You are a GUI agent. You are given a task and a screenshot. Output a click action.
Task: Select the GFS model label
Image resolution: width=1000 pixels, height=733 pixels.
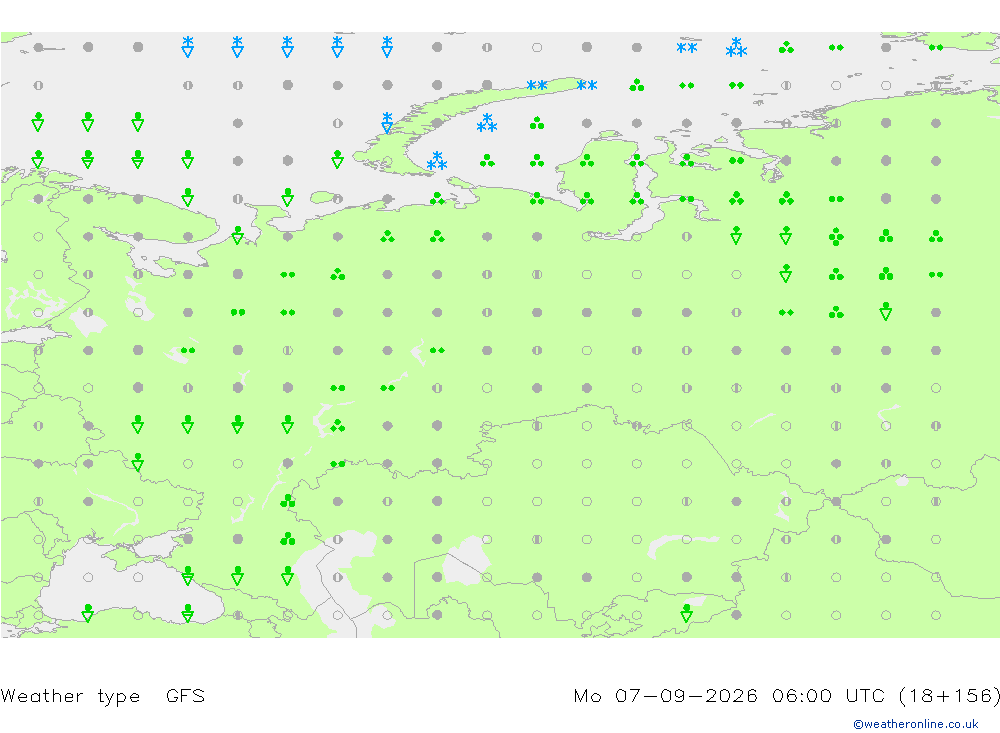click(x=185, y=695)
